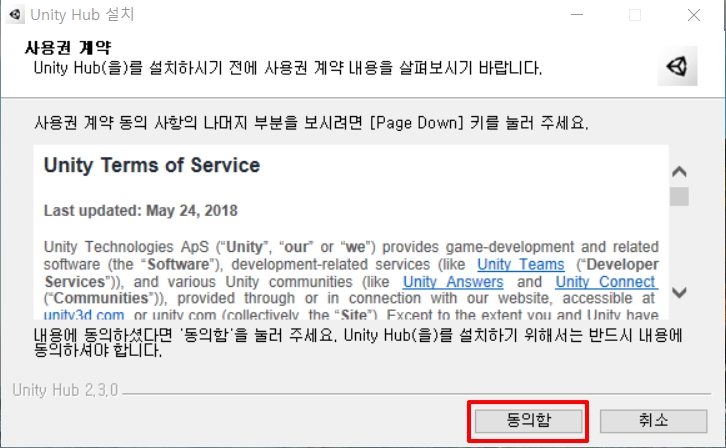The width and height of the screenshot is (726, 448).
Task: Open the Unity Teams link
Action: 520,264
